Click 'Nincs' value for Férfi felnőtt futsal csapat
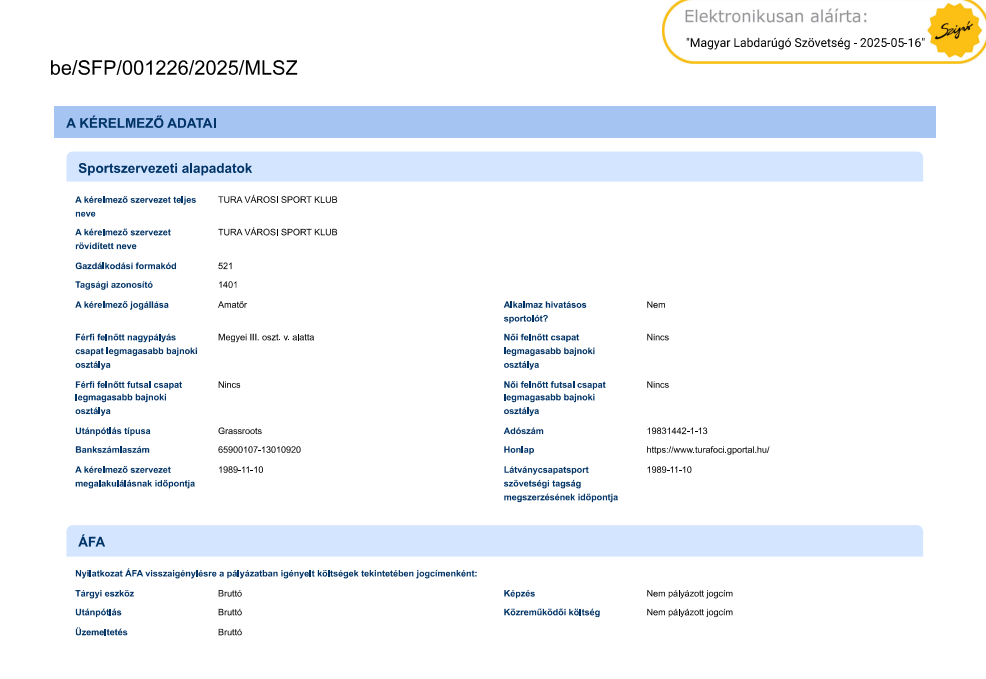 (x=229, y=385)
